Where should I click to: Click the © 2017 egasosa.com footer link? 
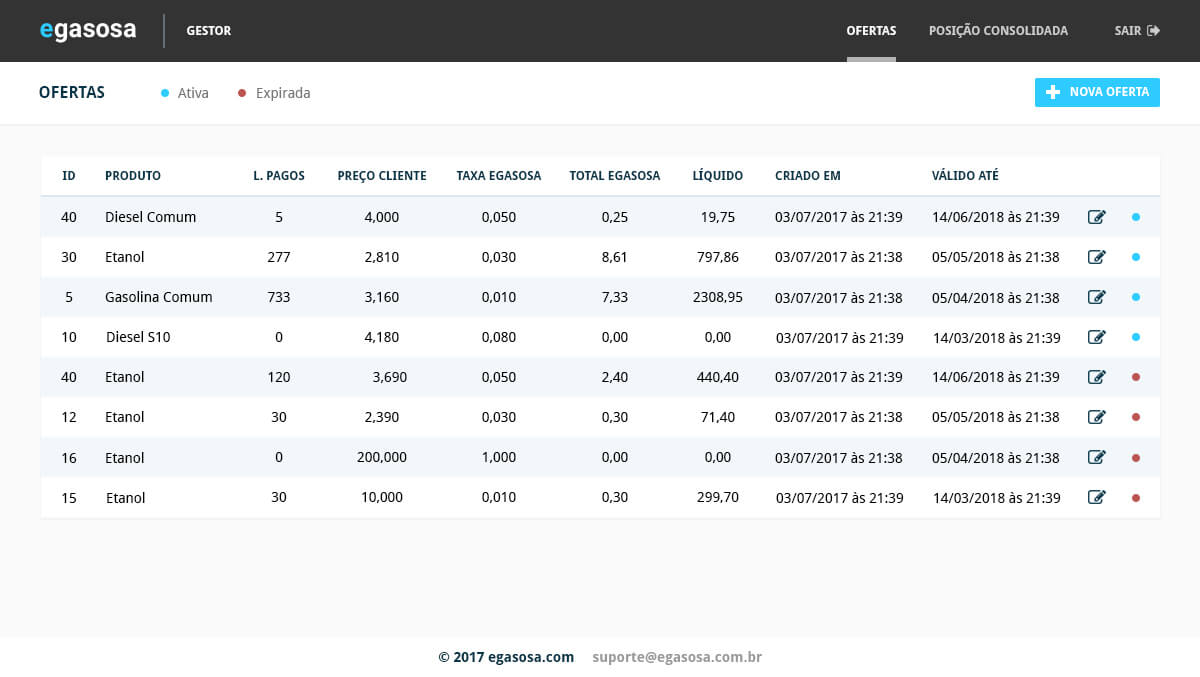(506, 657)
